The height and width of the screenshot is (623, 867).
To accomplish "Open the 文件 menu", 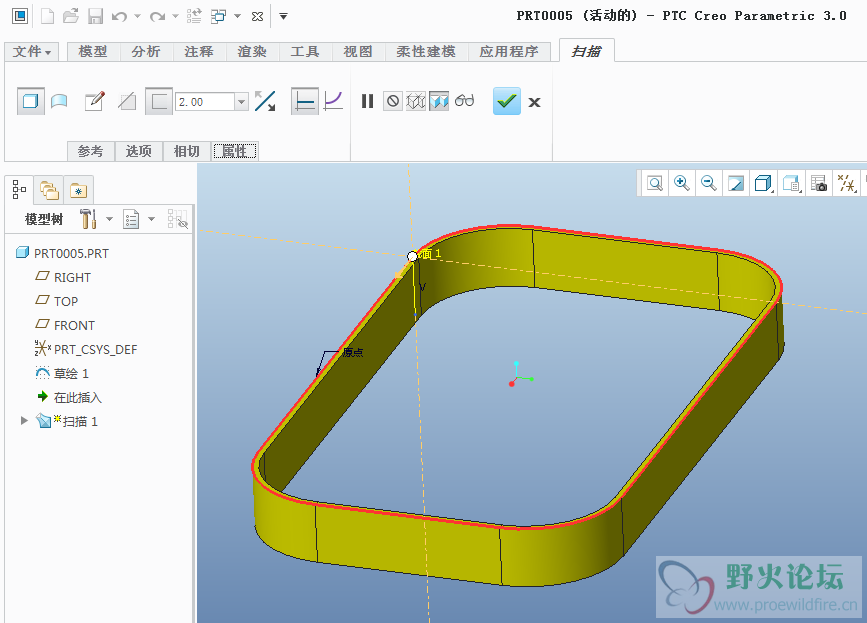I will (x=32, y=51).
